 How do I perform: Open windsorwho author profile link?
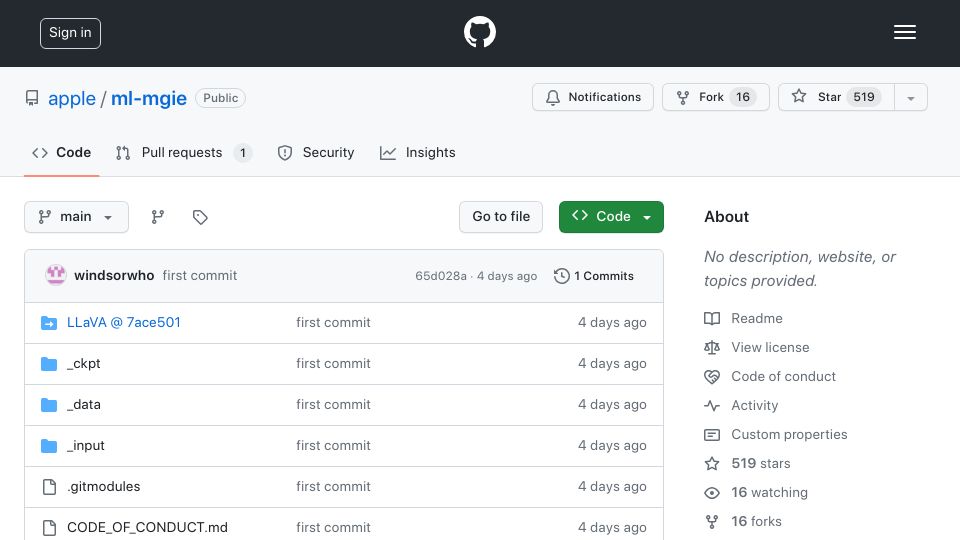tap(114, 276)
